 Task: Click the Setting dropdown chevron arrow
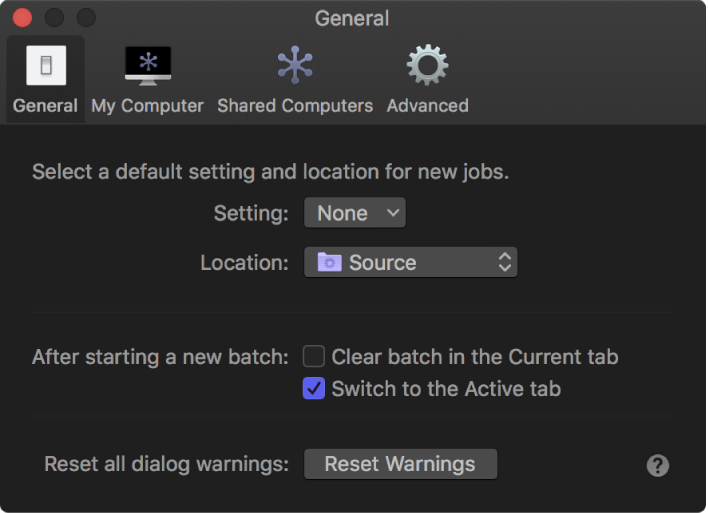coord(392,213)
